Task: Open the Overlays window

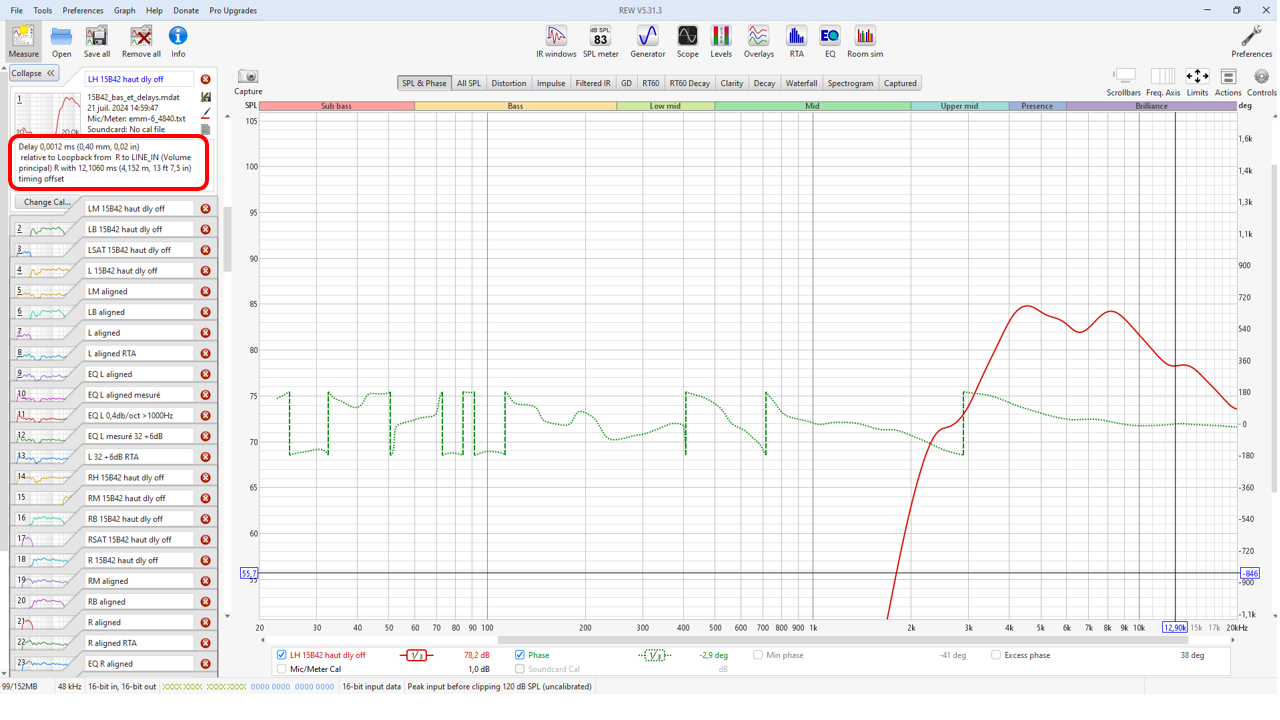Action: coord(758,40)
